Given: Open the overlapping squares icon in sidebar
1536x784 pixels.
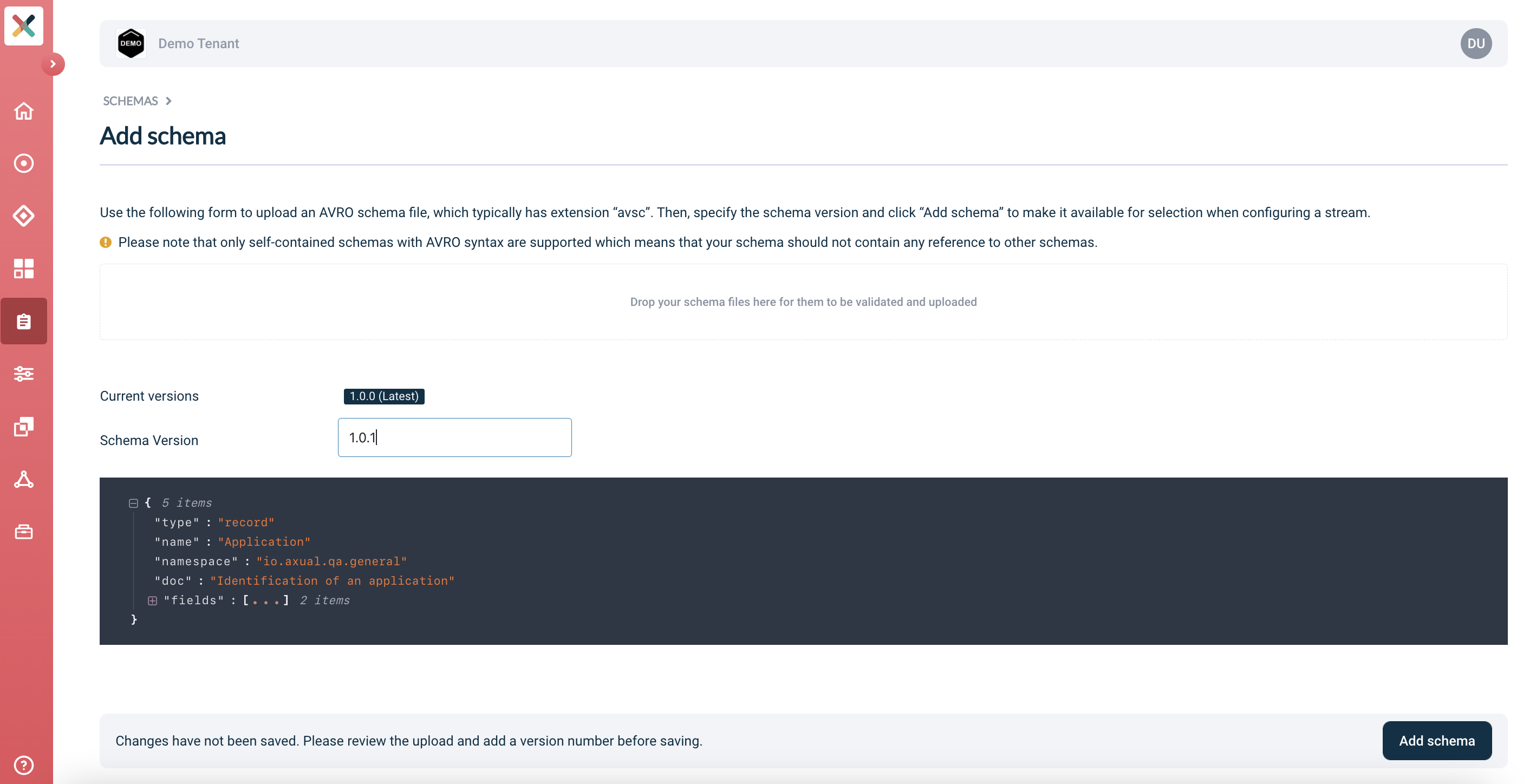Looking at the screenshot, I should click(24, 426).
